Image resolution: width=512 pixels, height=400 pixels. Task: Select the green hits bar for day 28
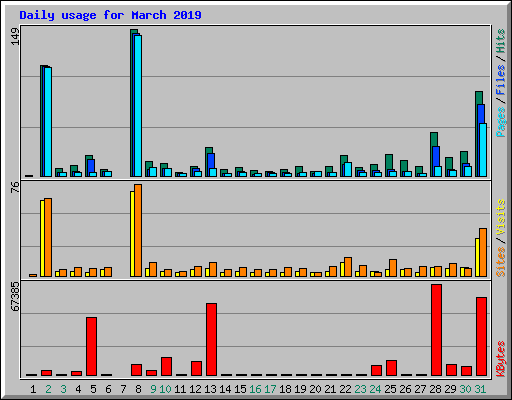[x=434, y=139]
